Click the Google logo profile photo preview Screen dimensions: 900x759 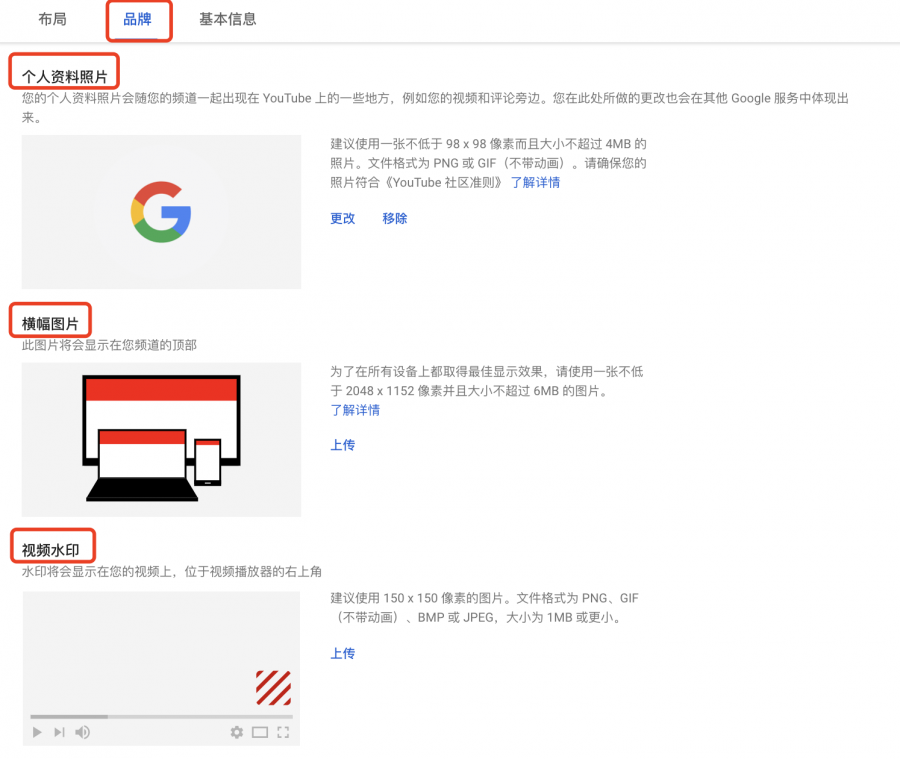[x=161, y=211]
